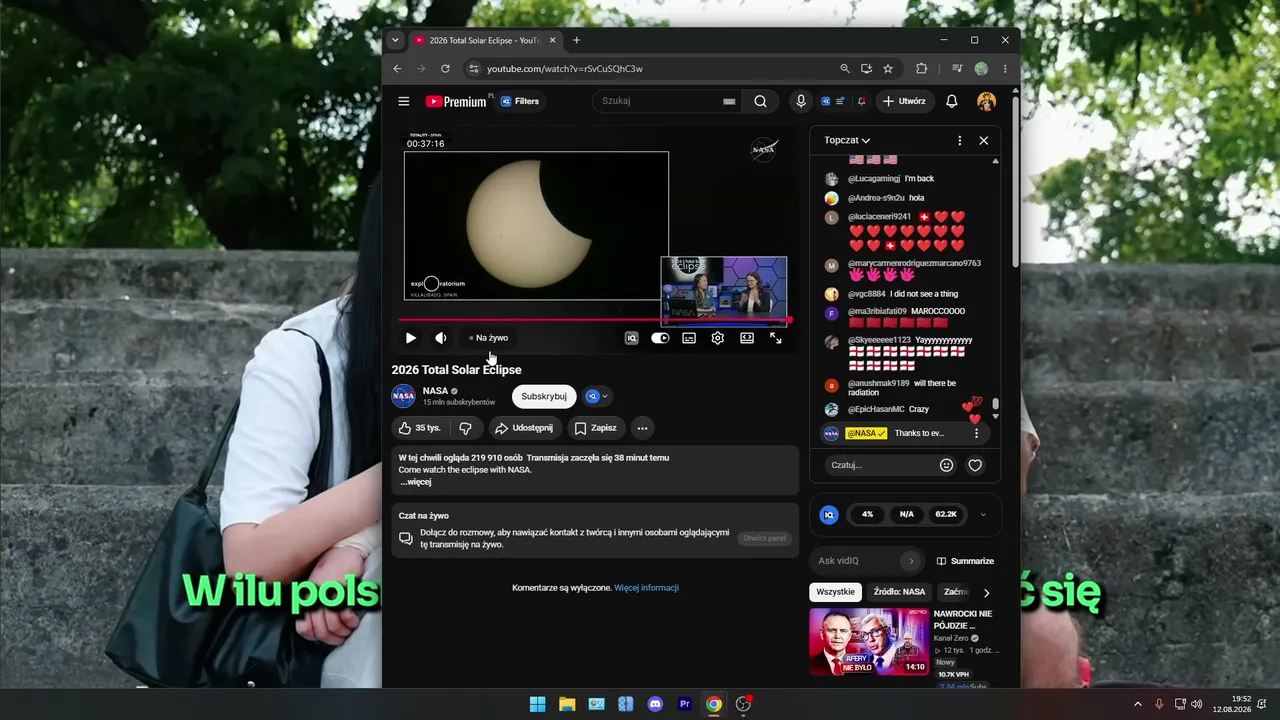Open the tab search dropdown in Chrome
This screenshot has width=1280, height=720.
click(x=395, y=40)
